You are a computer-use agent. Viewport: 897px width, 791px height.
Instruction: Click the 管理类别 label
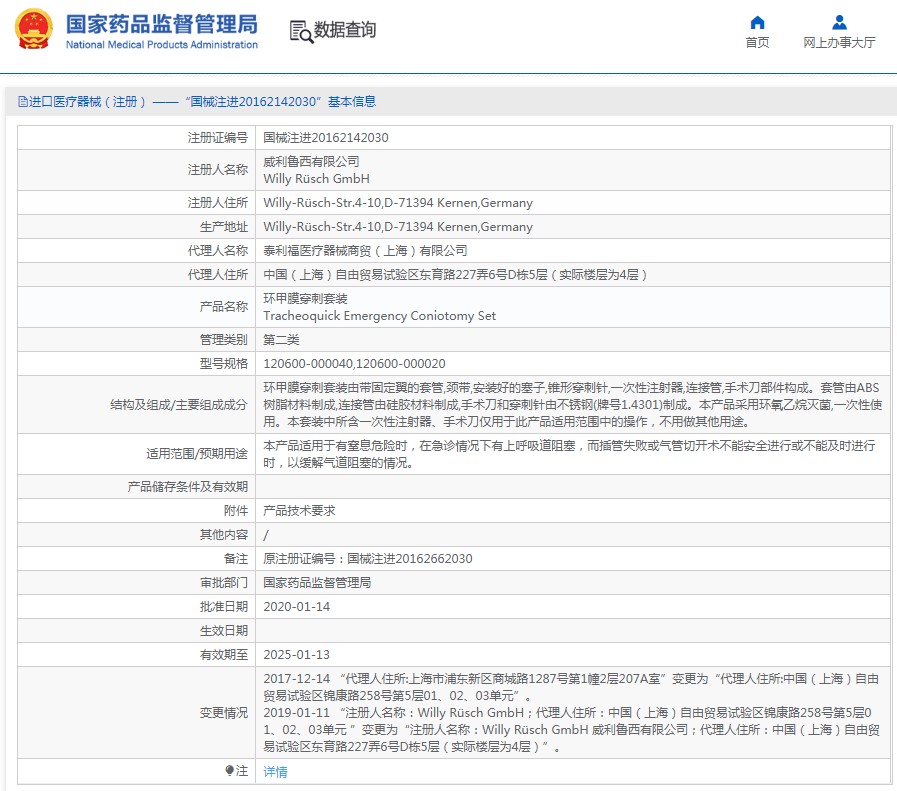[224, 340]
